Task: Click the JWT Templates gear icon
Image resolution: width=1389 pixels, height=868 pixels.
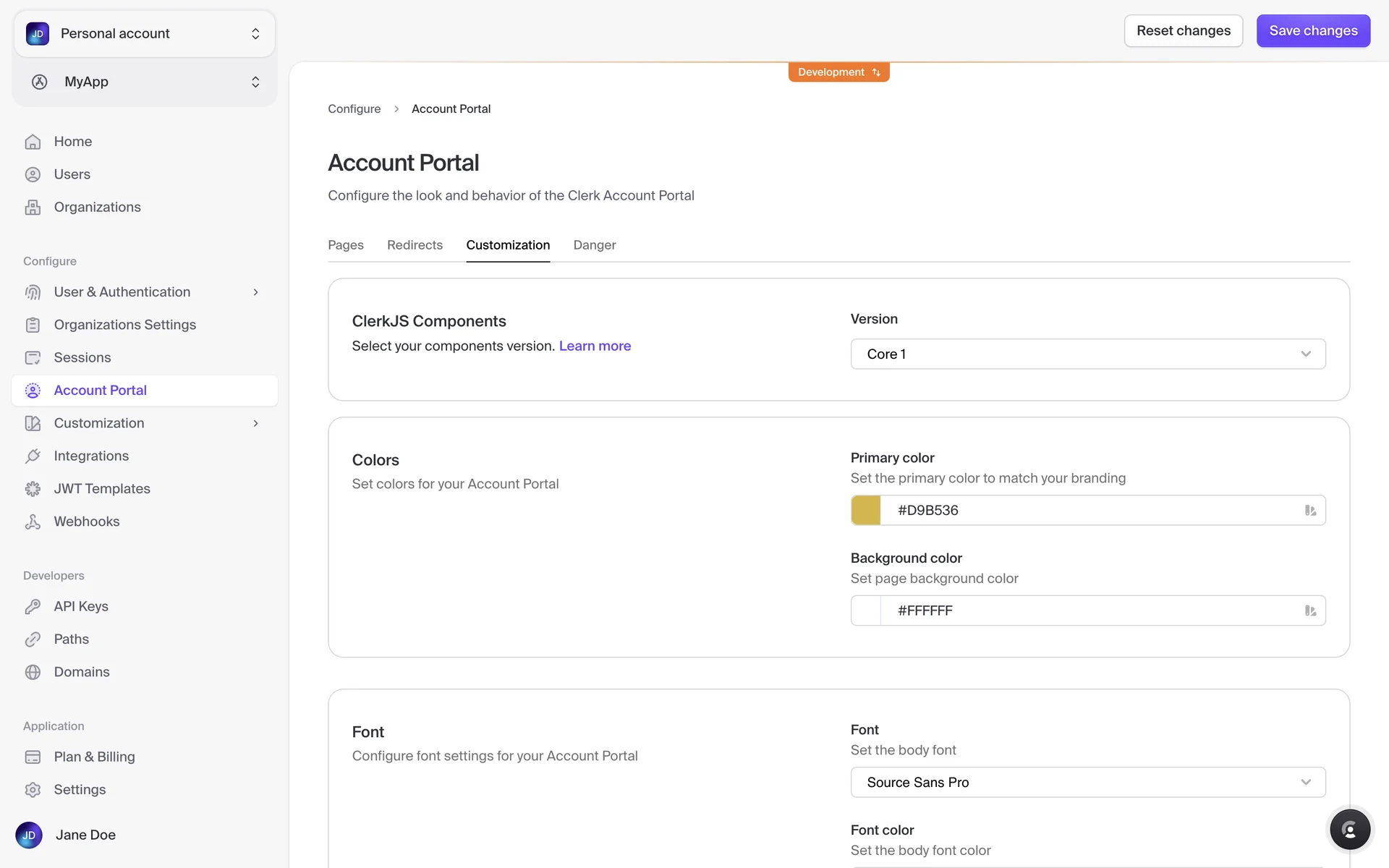Action: coord(33,489)
